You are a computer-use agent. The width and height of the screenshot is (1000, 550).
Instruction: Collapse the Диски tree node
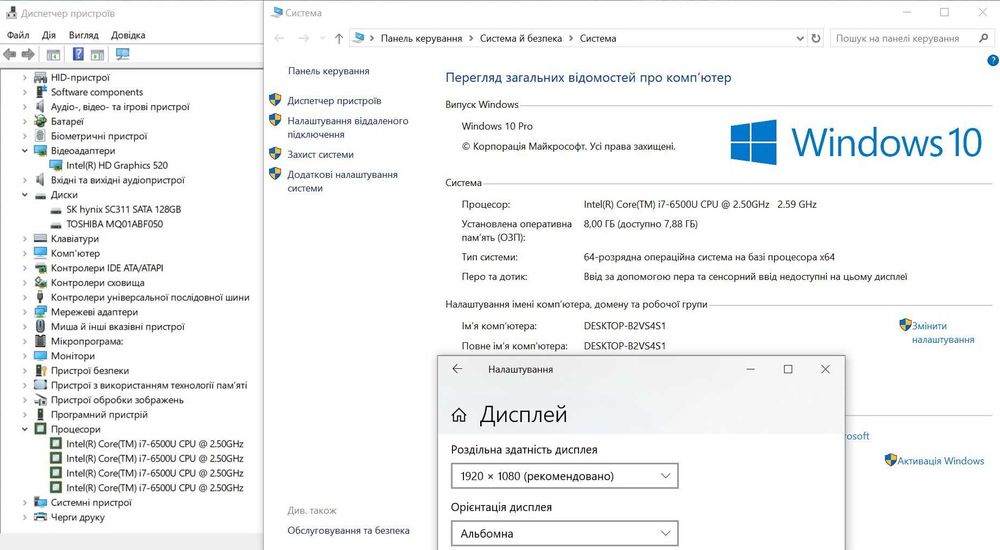pos(25,195)
